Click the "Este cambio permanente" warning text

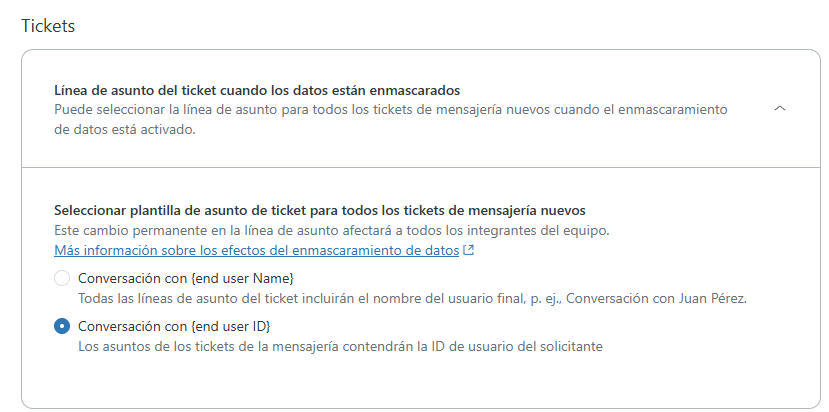[331, 230]
